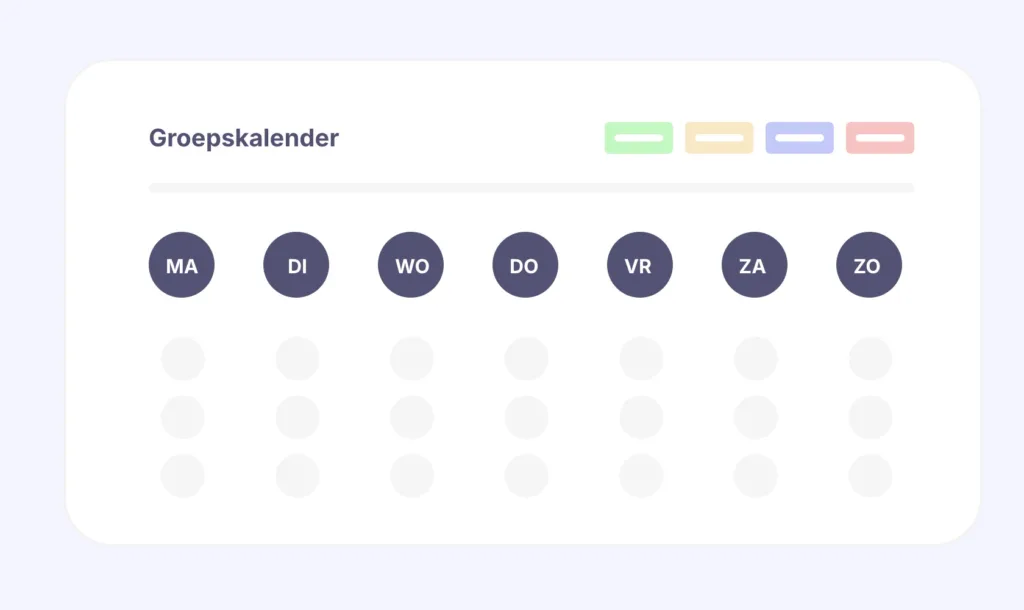Click middle placeholder dot under WO
The height and width of the screenshot is (610, 1024).
(x=412, y=417)
